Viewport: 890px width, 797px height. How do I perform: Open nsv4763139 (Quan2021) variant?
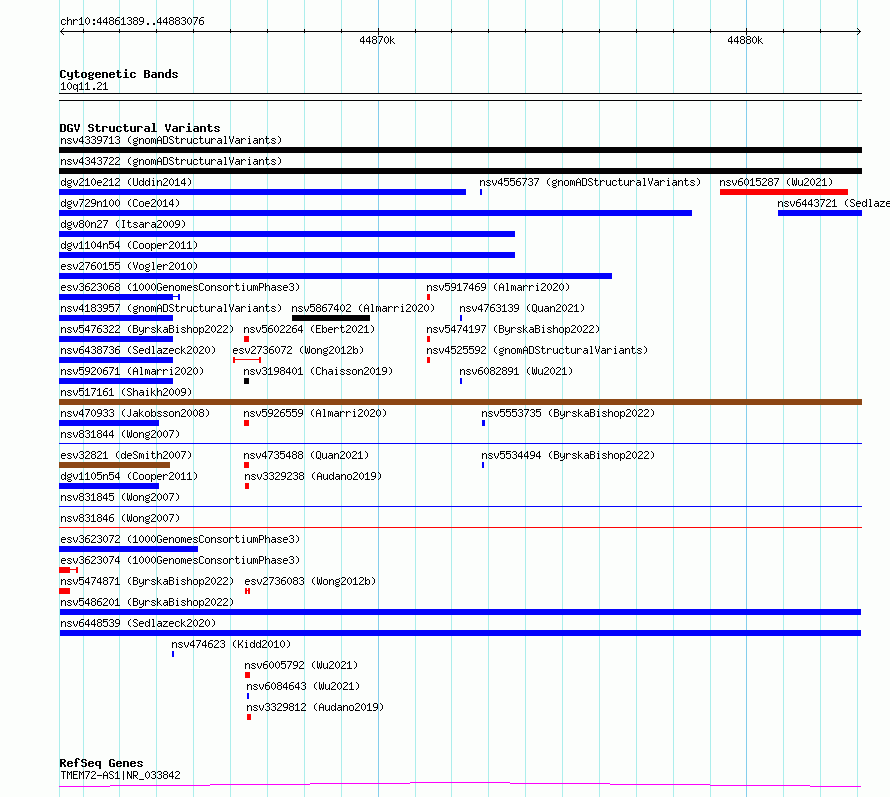[522, 308]
